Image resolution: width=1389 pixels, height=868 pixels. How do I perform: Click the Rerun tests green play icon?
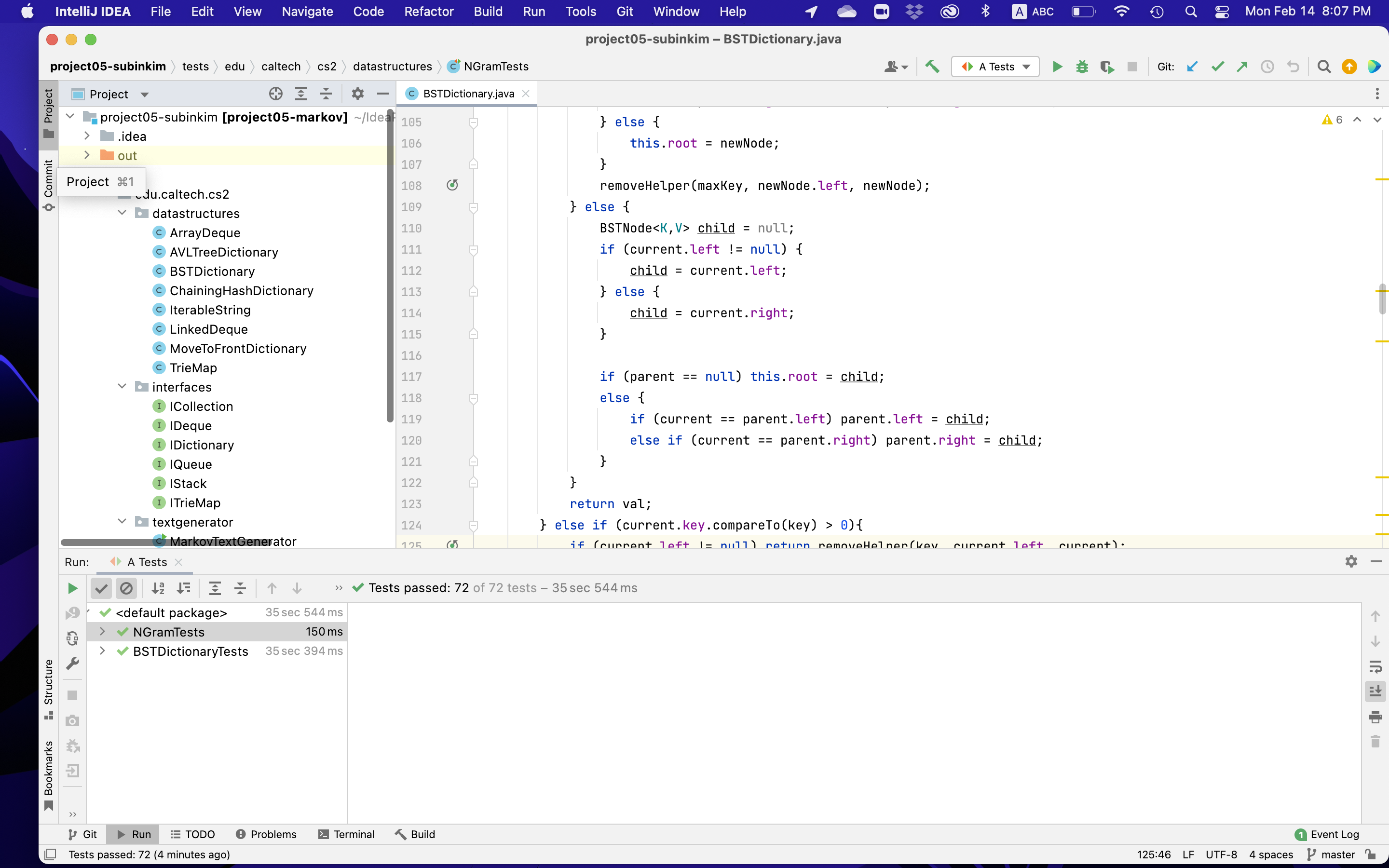(x=72, y=588)
